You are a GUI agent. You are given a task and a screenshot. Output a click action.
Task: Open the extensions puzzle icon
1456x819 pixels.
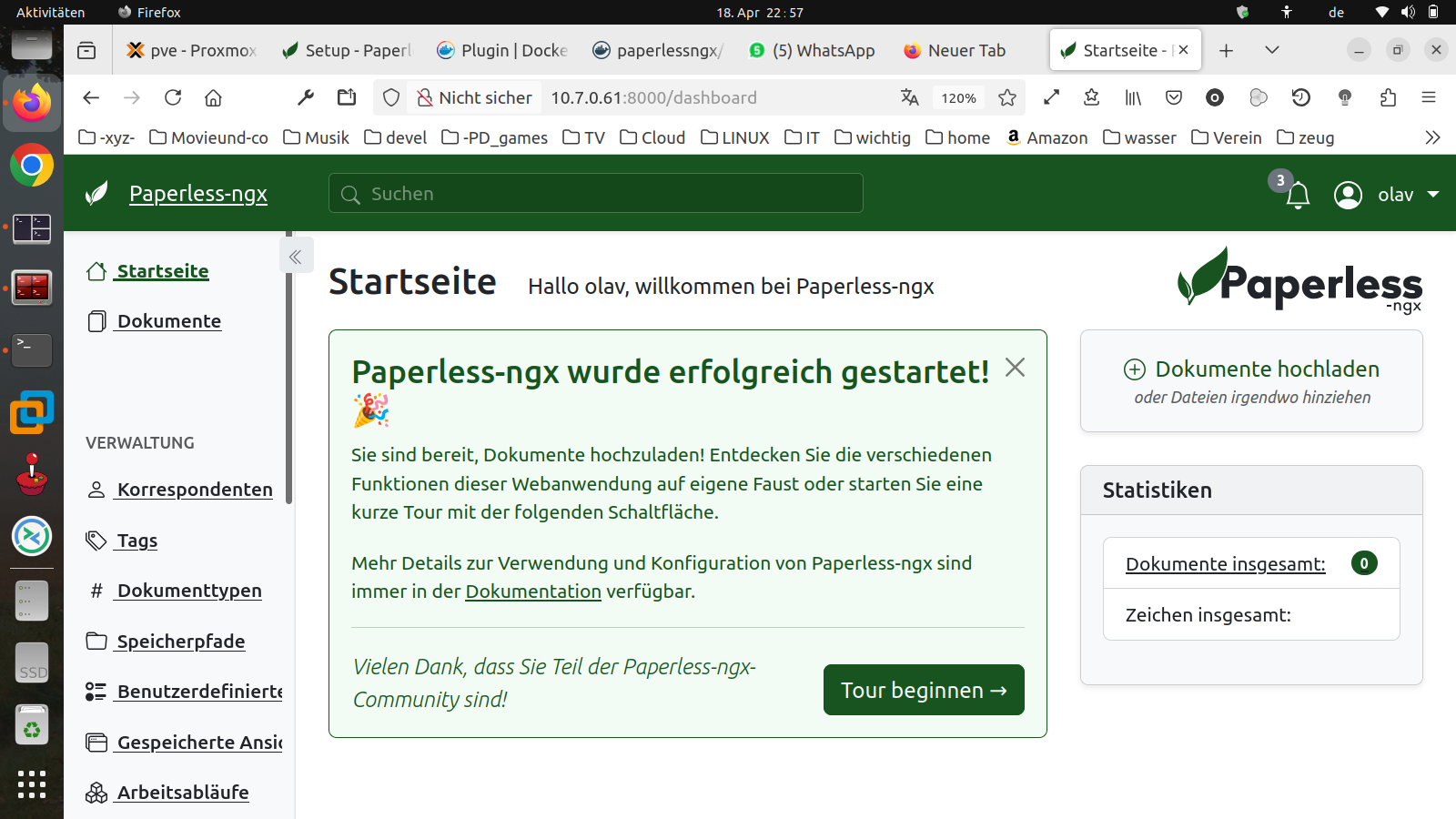pyautogui.click(x=1388, y=97)
